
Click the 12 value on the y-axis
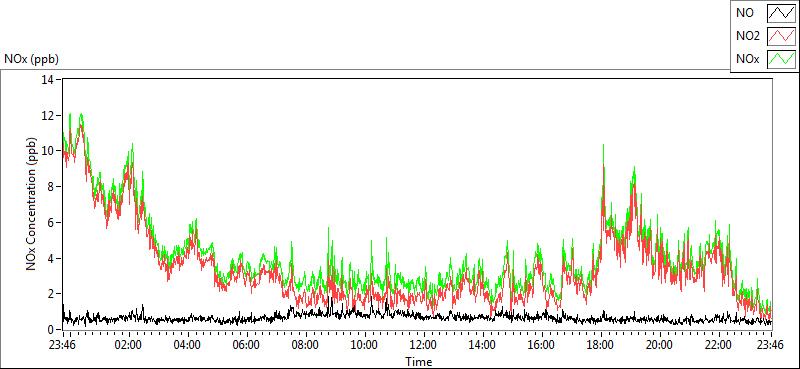tap(48, 115)
